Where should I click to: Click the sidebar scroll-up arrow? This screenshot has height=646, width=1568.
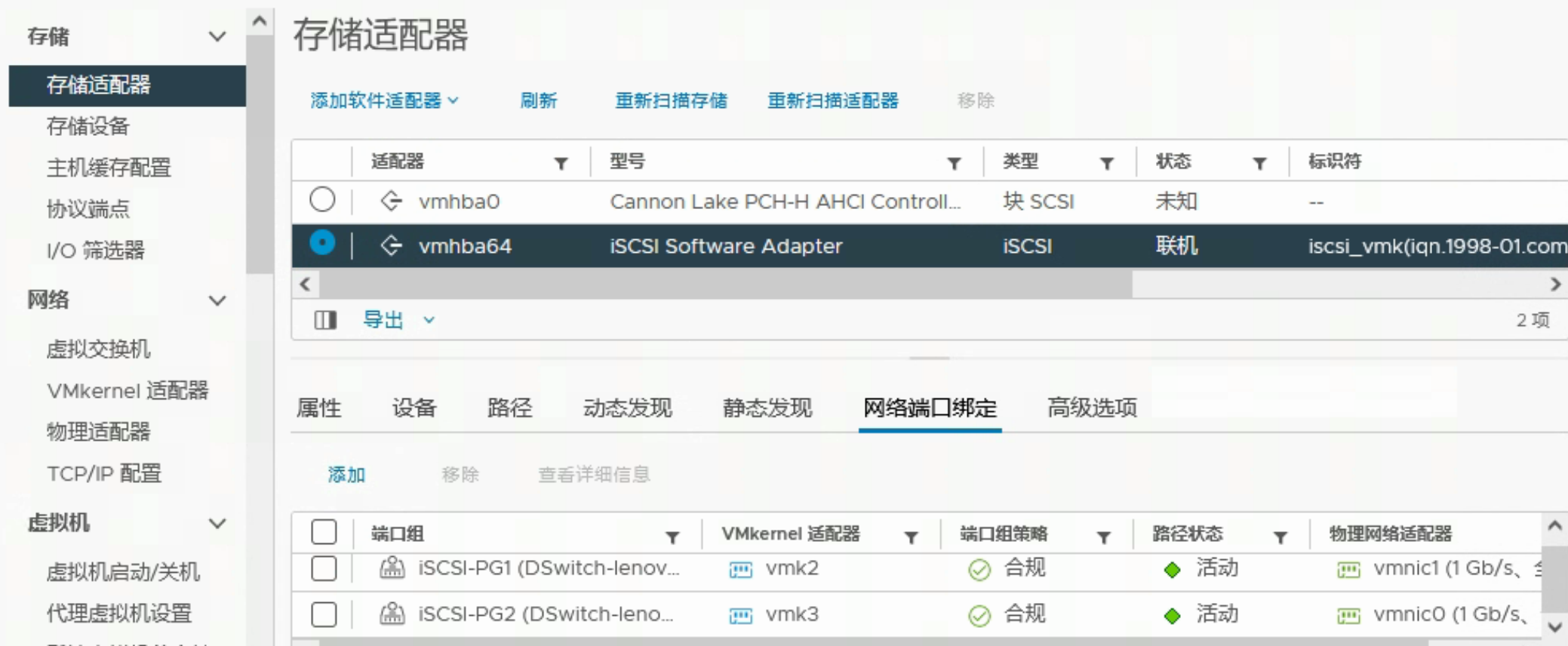click(x=260, y=21)
